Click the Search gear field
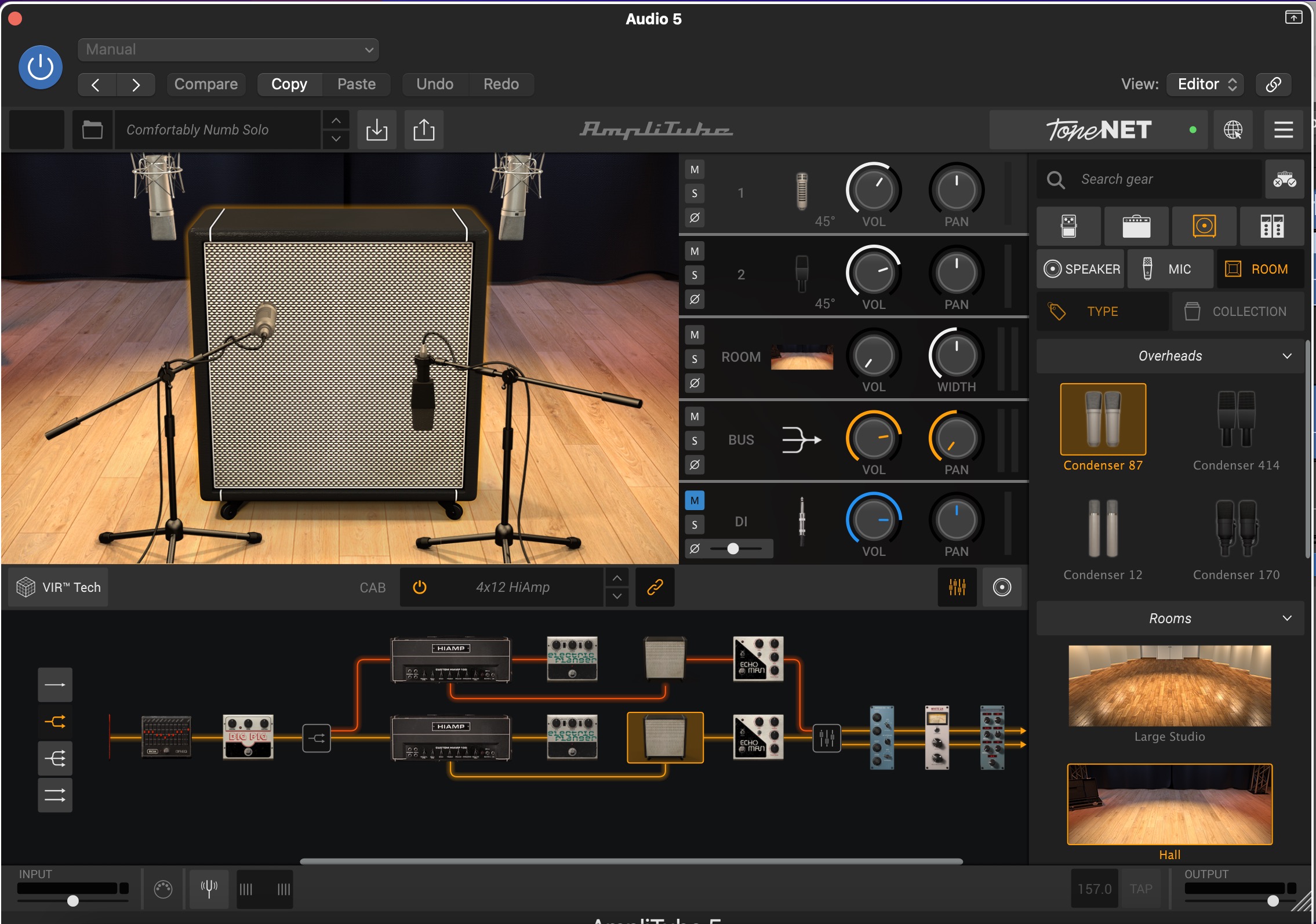Viewport: 1316px width, 924px height. (1150, 179)
